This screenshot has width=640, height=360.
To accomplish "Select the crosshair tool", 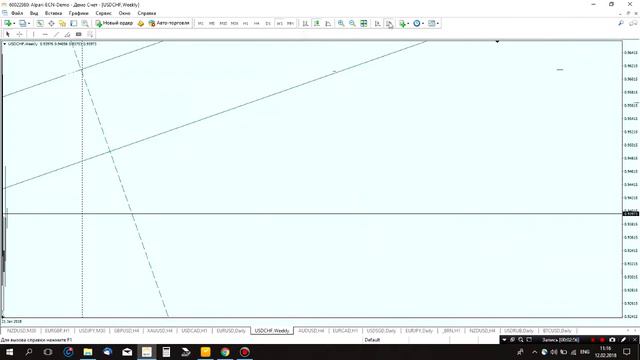I will pyautogui.click(x=19, y=34).
